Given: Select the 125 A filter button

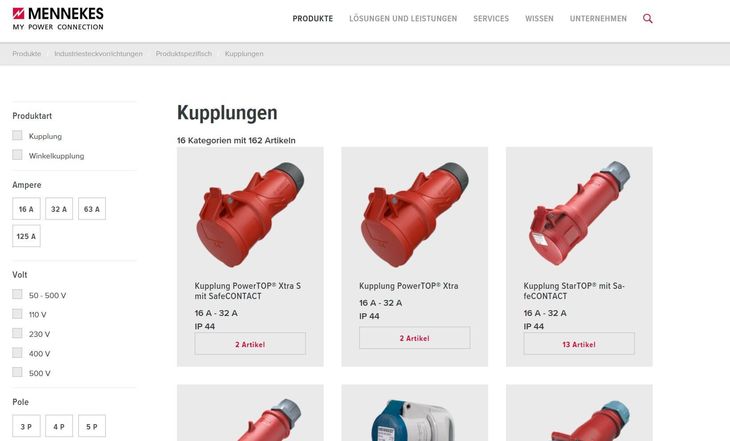Looking at the screenshot, I should coord(27,236).
